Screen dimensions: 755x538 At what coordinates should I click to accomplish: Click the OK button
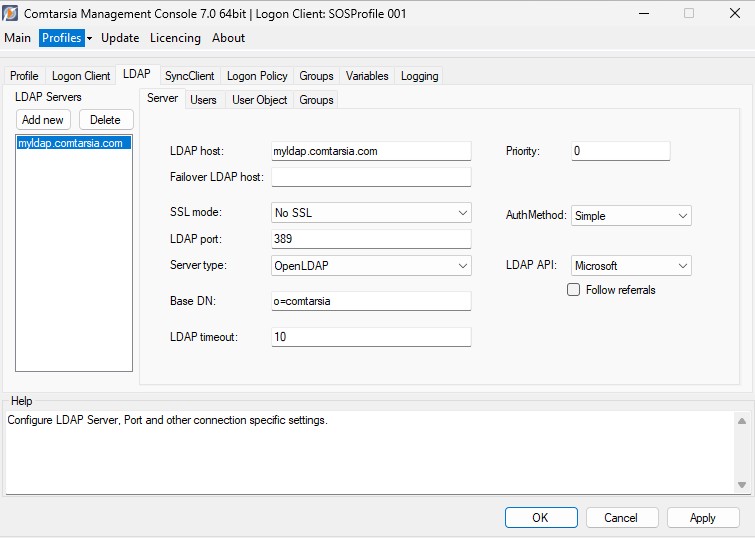541,518
